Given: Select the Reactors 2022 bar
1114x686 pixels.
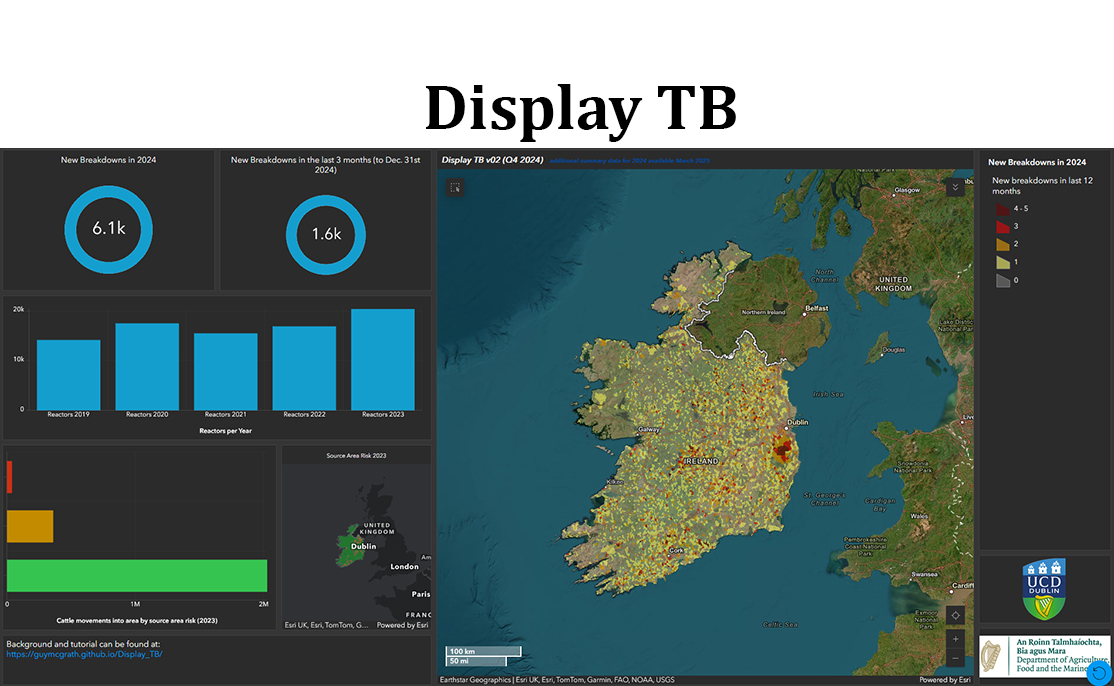Looking at the screenshot, I should [304, 368].
